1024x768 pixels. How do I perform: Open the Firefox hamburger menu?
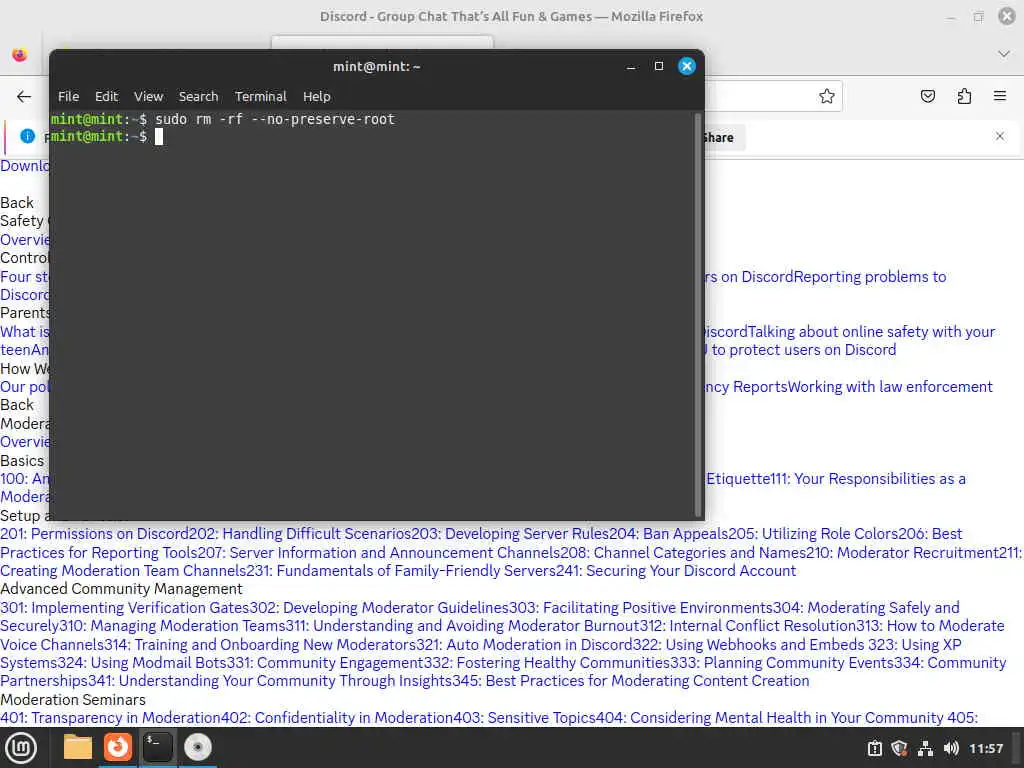1000,96
